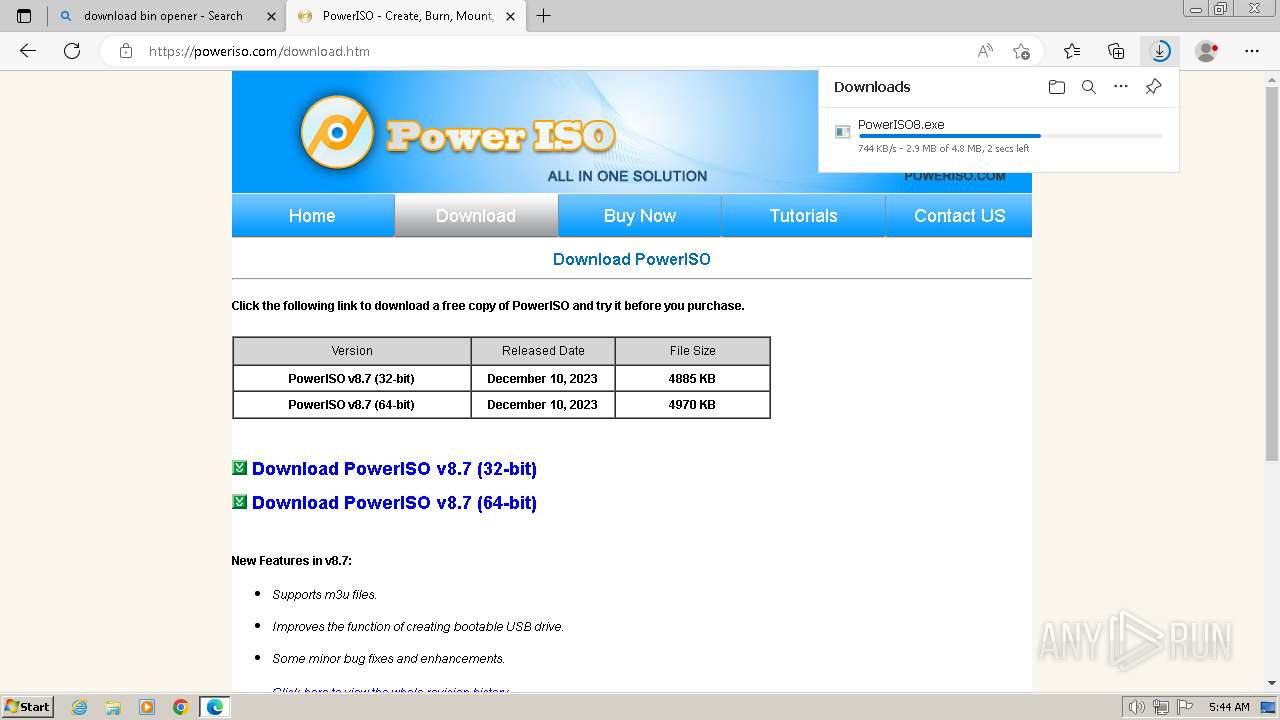Click the 4885 KB file size cell
1280x720 pixels.
[692, 379]
